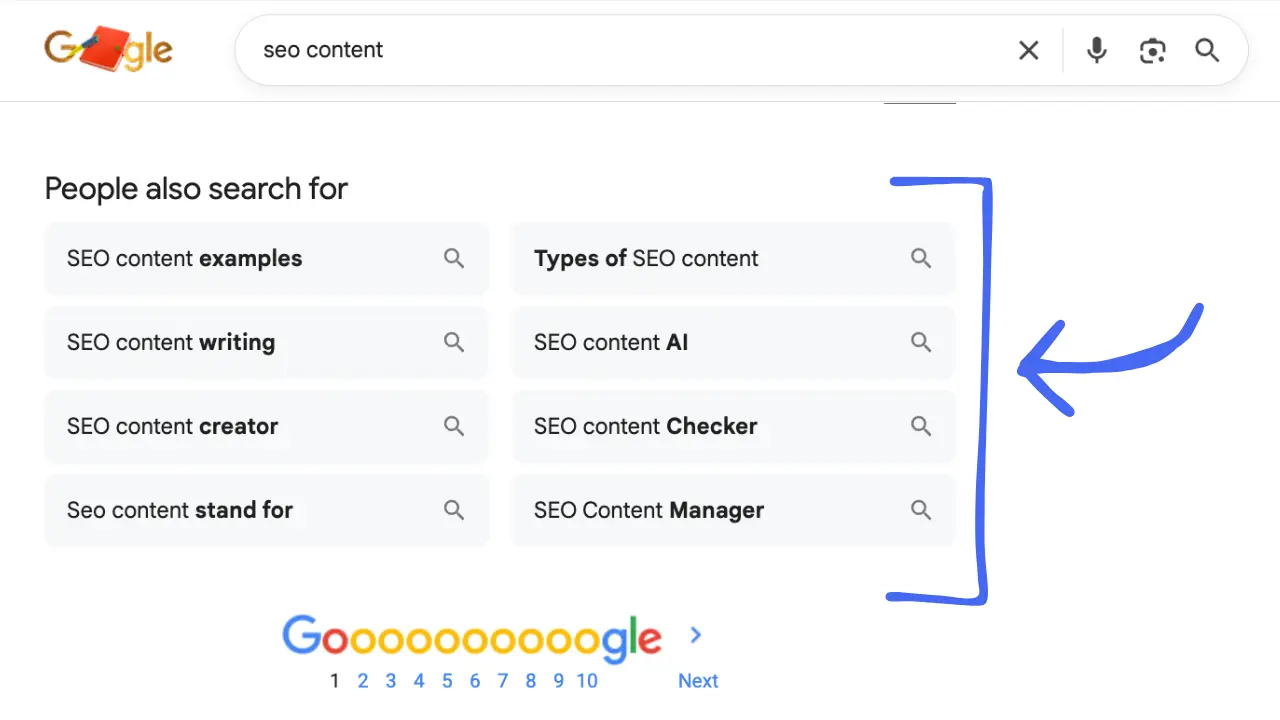The height and width of the screenshot is (720, 1280).
Task: Open results page 10
Action: [x=587, y=681]
